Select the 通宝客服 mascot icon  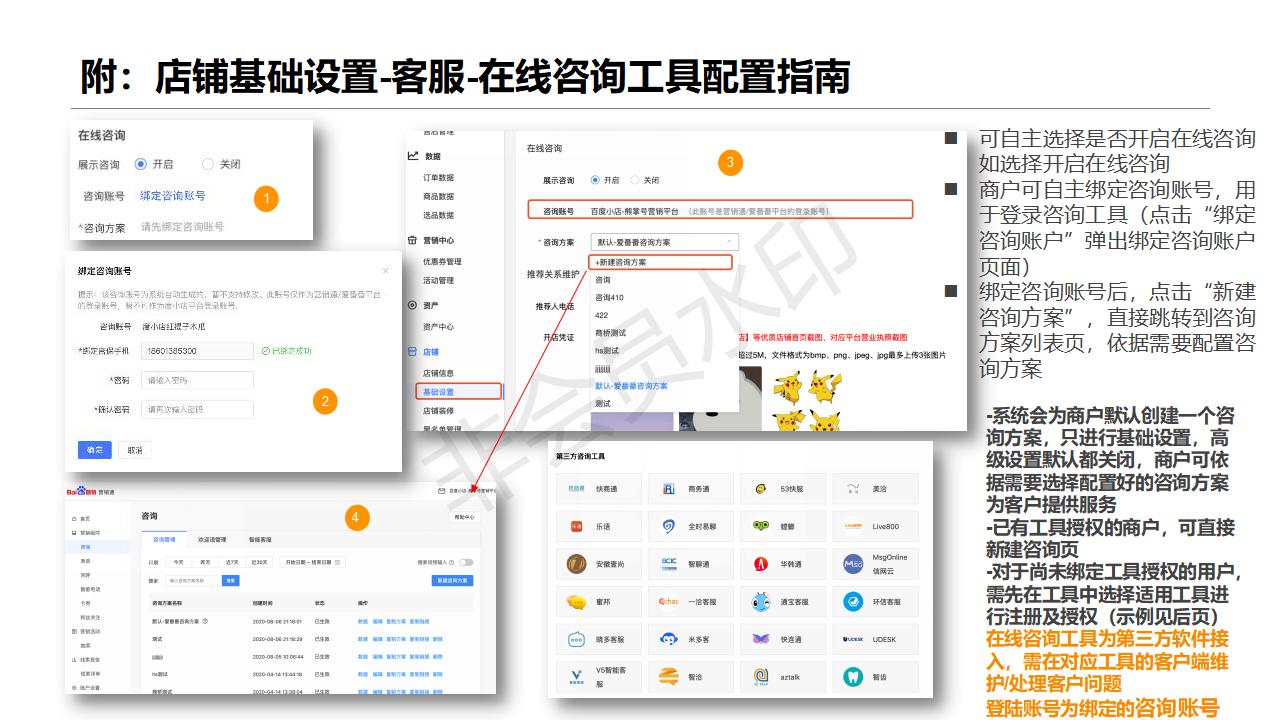(x=761, y=602)
